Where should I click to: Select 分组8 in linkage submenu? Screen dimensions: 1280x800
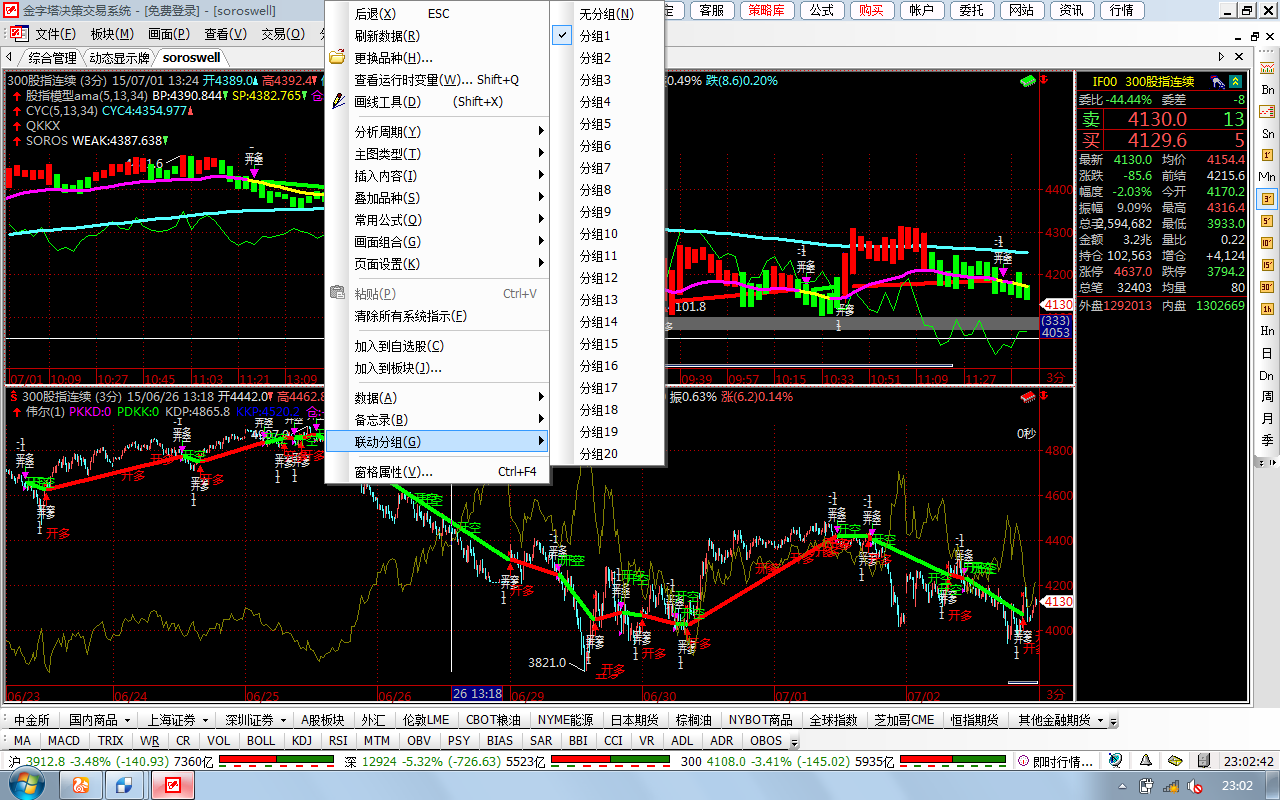click(607, 190)
